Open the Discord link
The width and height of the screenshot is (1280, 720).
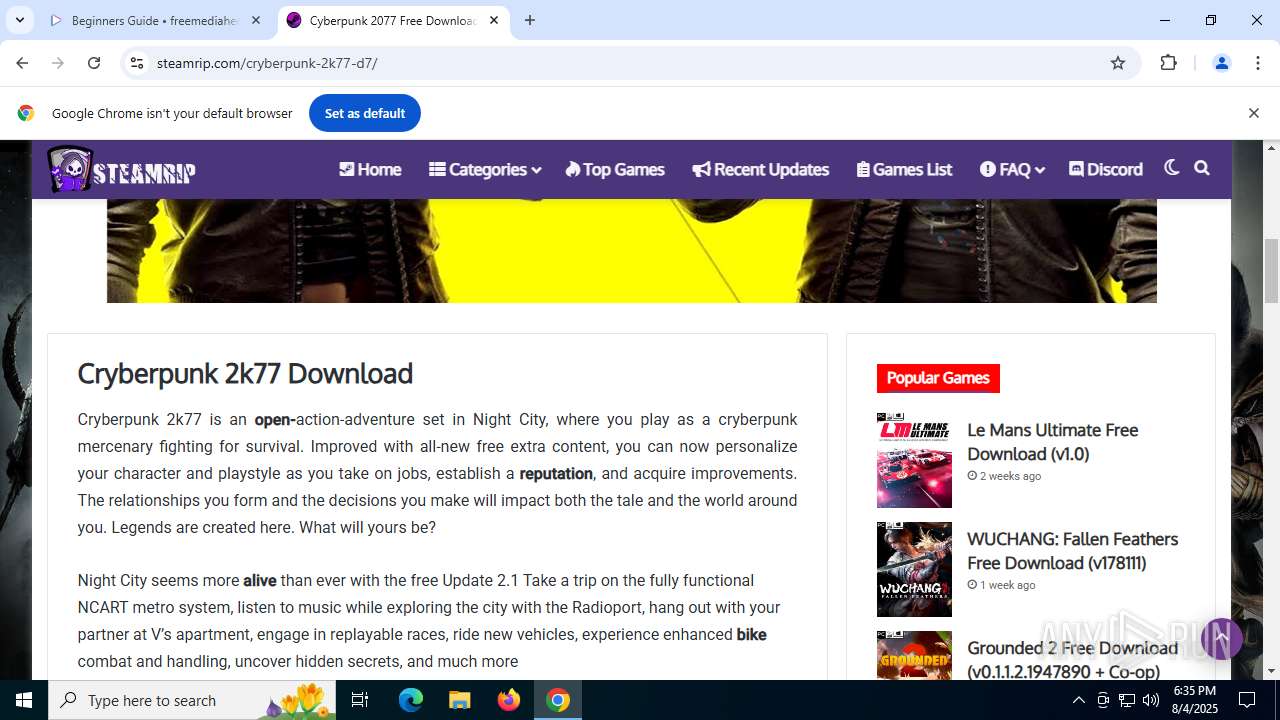click(1106, 169)
